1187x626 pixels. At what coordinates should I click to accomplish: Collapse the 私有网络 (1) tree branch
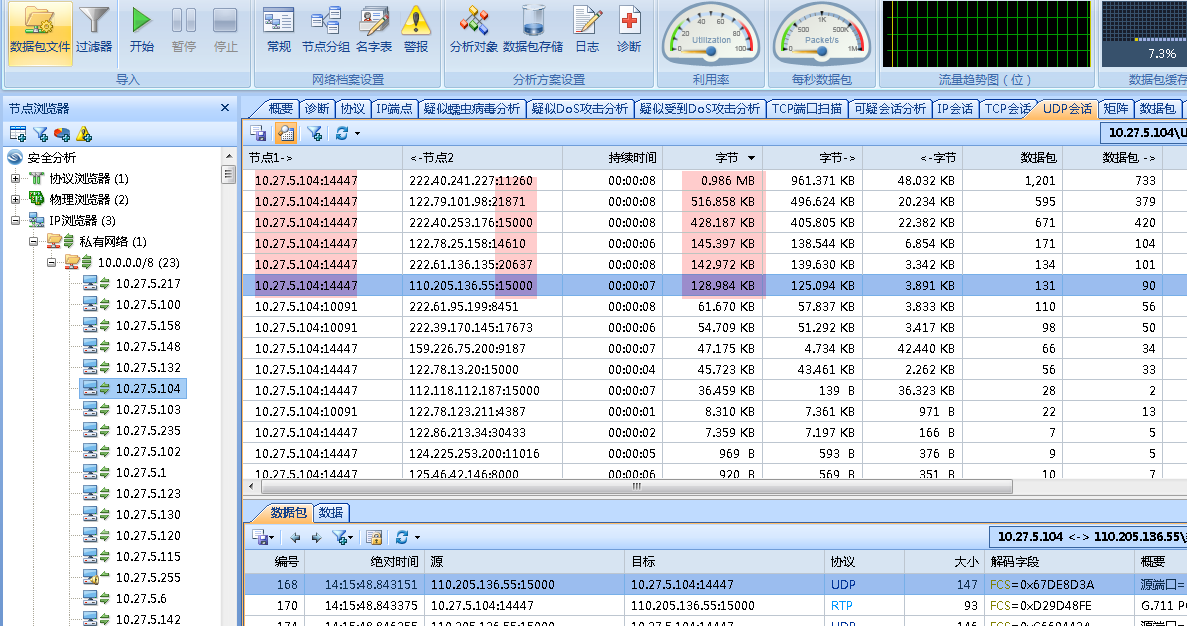click(31, 241)
